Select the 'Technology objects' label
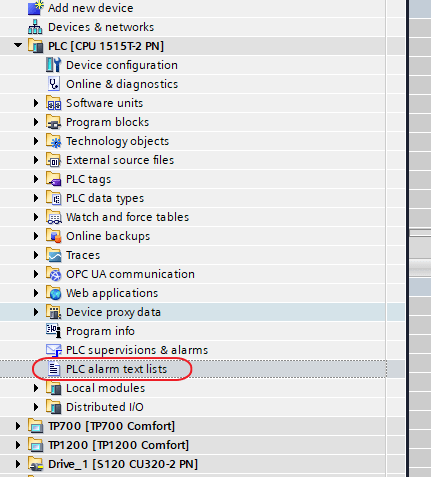This screenshot has width=431, height=477. (118, 141)
